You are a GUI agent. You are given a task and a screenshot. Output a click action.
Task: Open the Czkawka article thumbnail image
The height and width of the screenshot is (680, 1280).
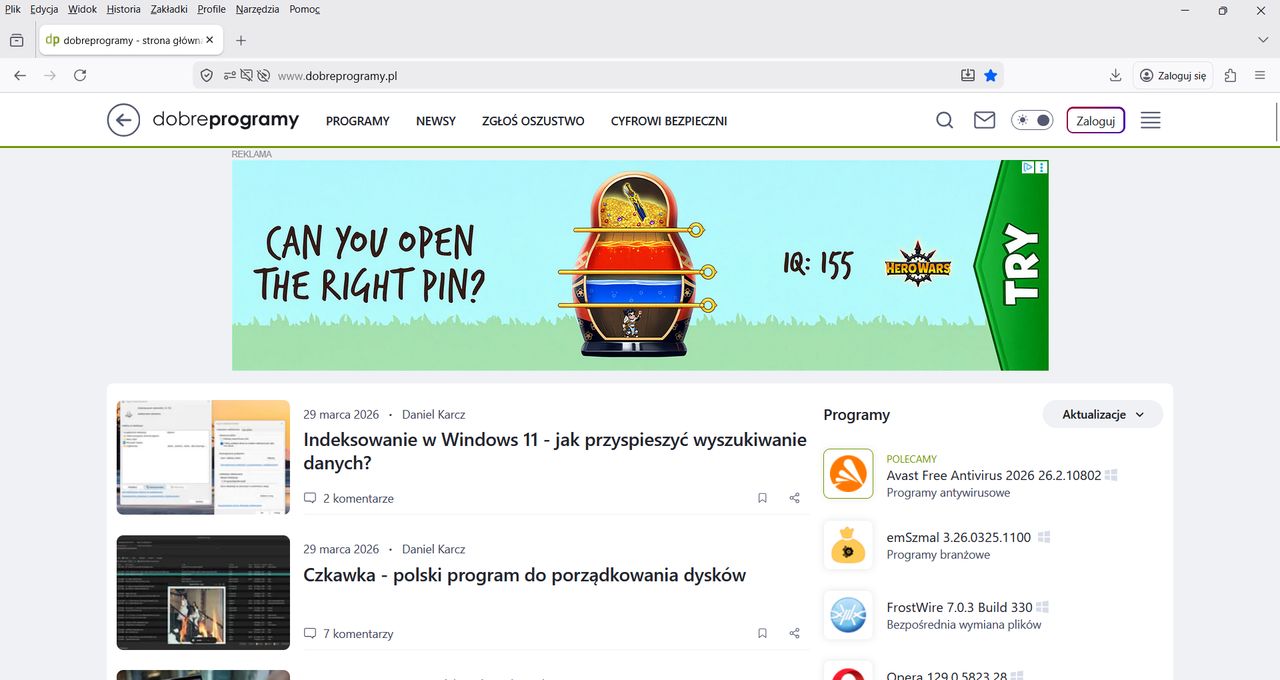click(x=203, y=592)
